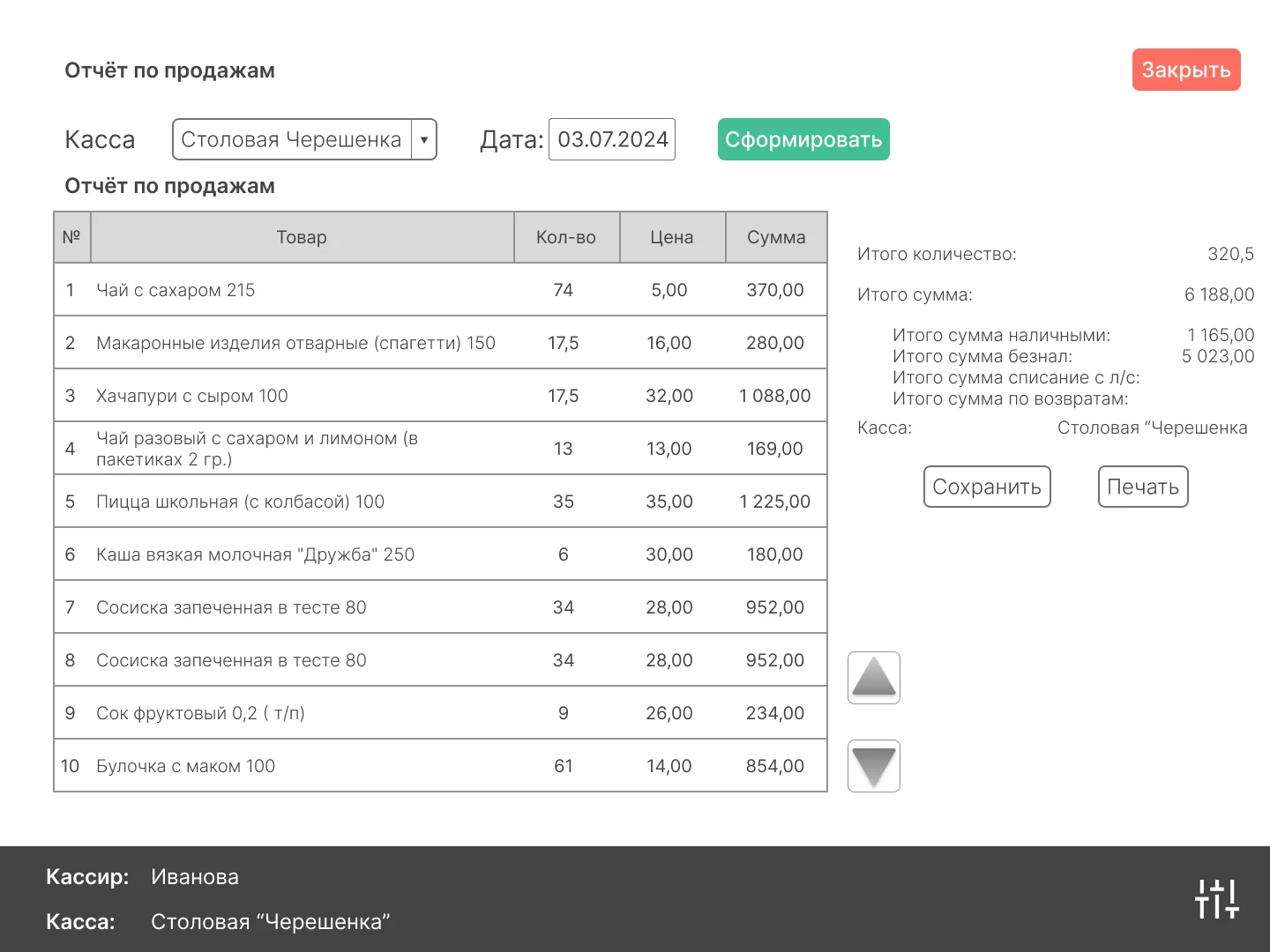Open the settings sliders icon in footer
The width and height of the screenshot is (1270, 952).
[1217, 899]
